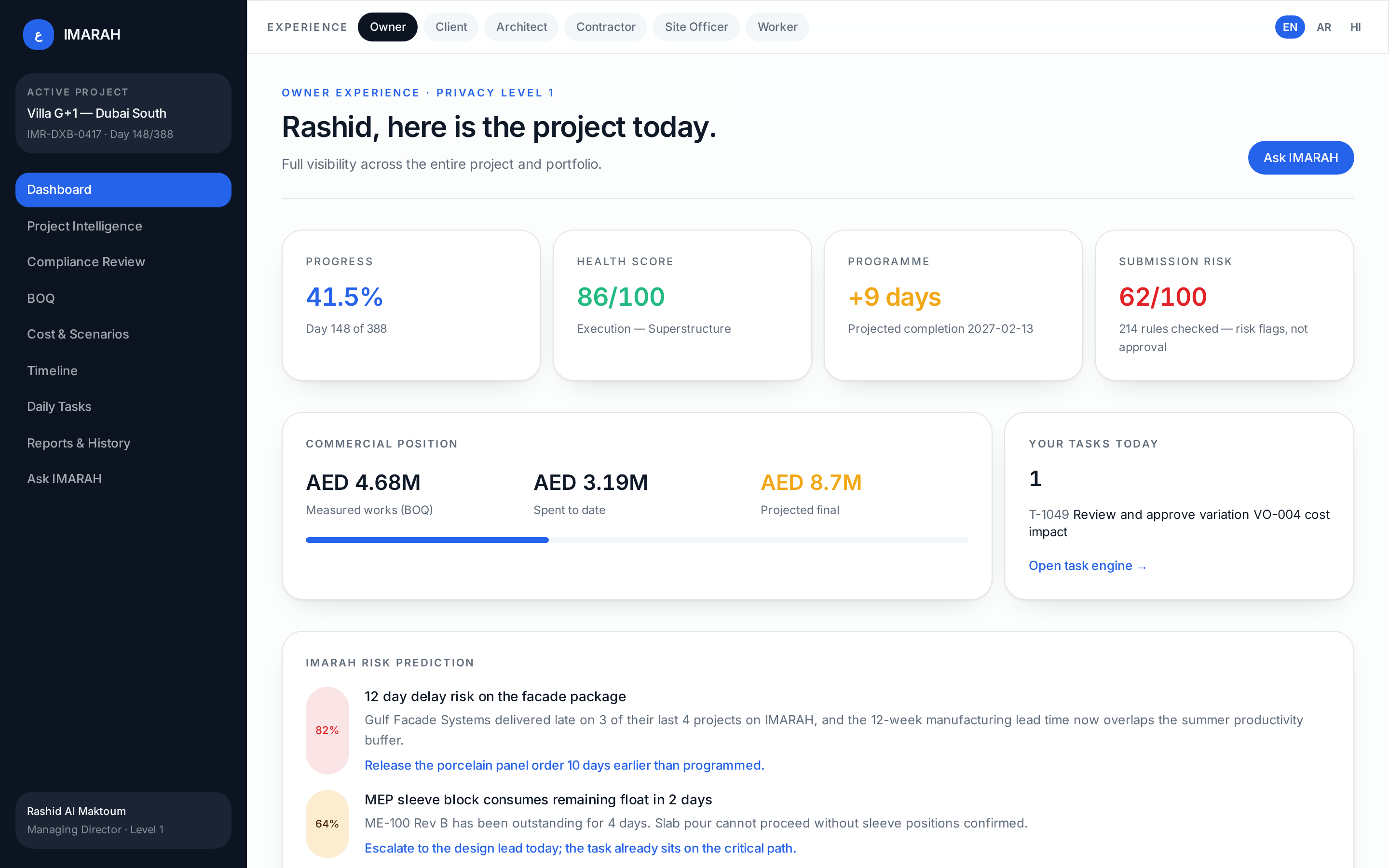Switch to Client experience
The image size is (1389, 868).
(451, 27)
